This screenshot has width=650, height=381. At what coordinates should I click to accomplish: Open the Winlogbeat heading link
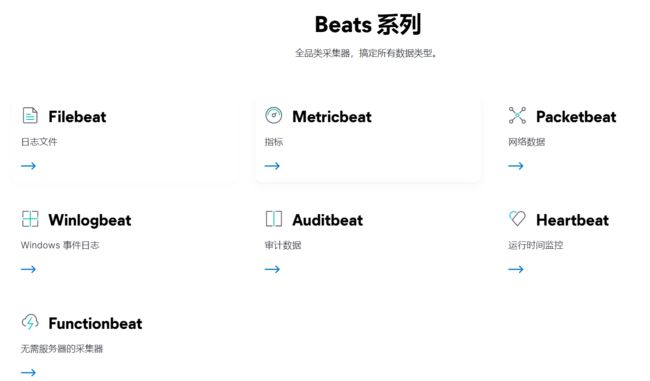[x=90, y=220]
